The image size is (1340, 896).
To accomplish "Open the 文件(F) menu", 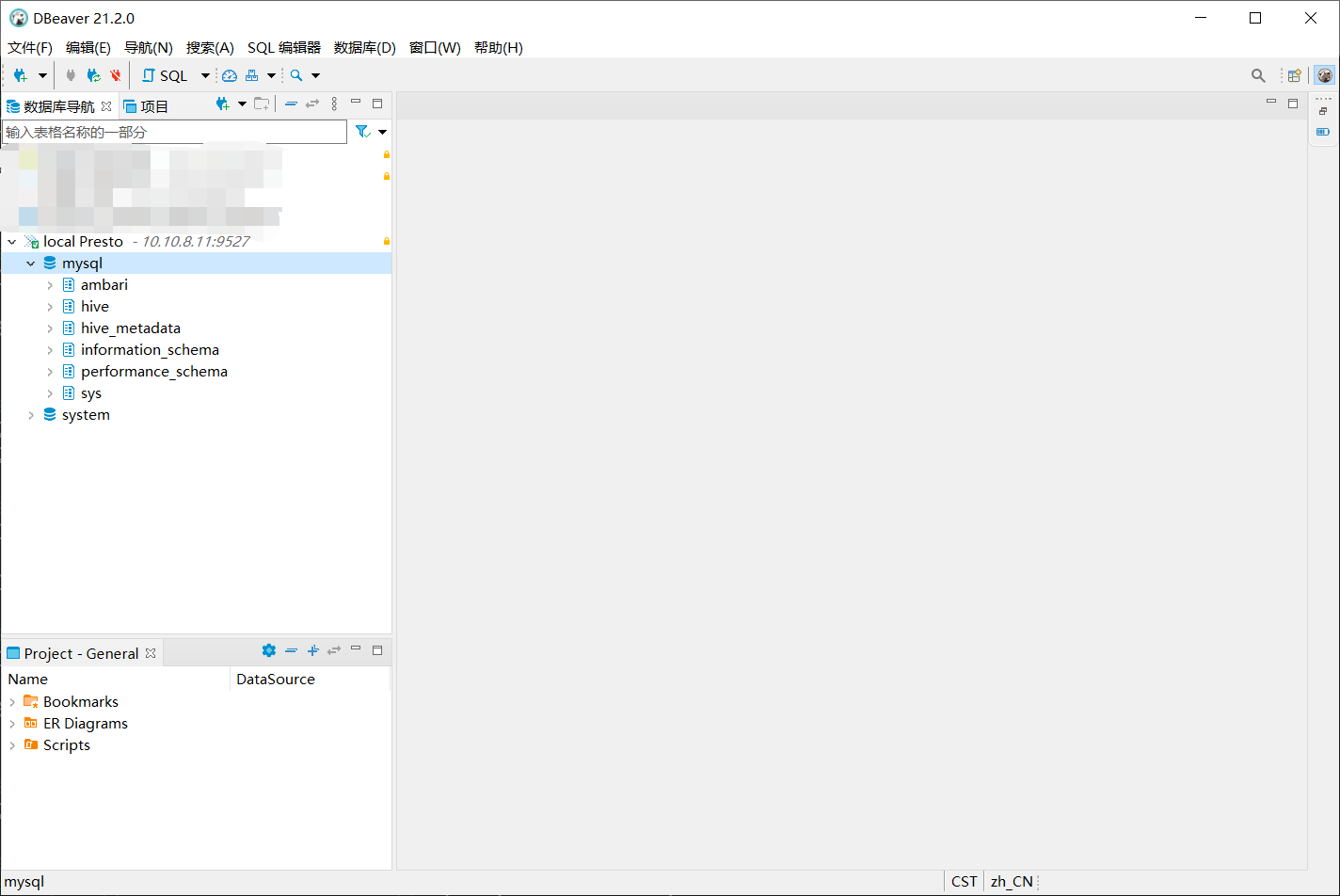I will (x=30, y=47).
